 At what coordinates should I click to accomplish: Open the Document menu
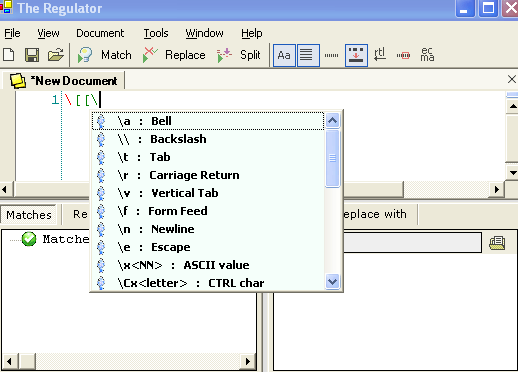(100, 33)
